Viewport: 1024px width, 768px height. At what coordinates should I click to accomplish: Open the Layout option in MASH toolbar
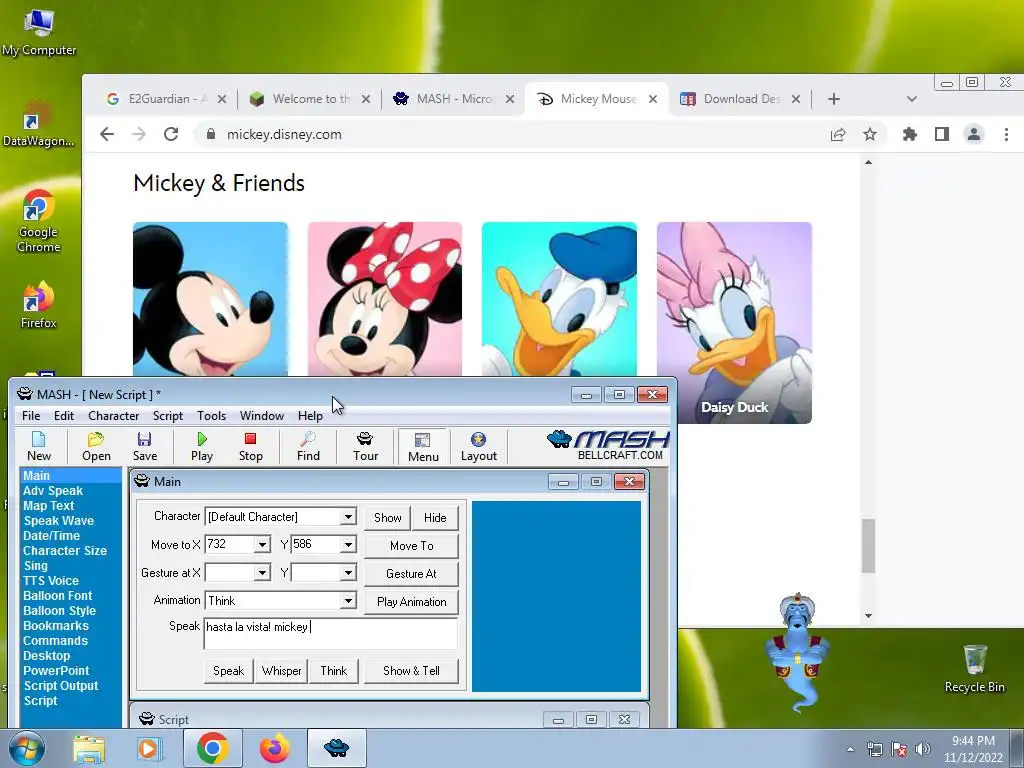479,446
